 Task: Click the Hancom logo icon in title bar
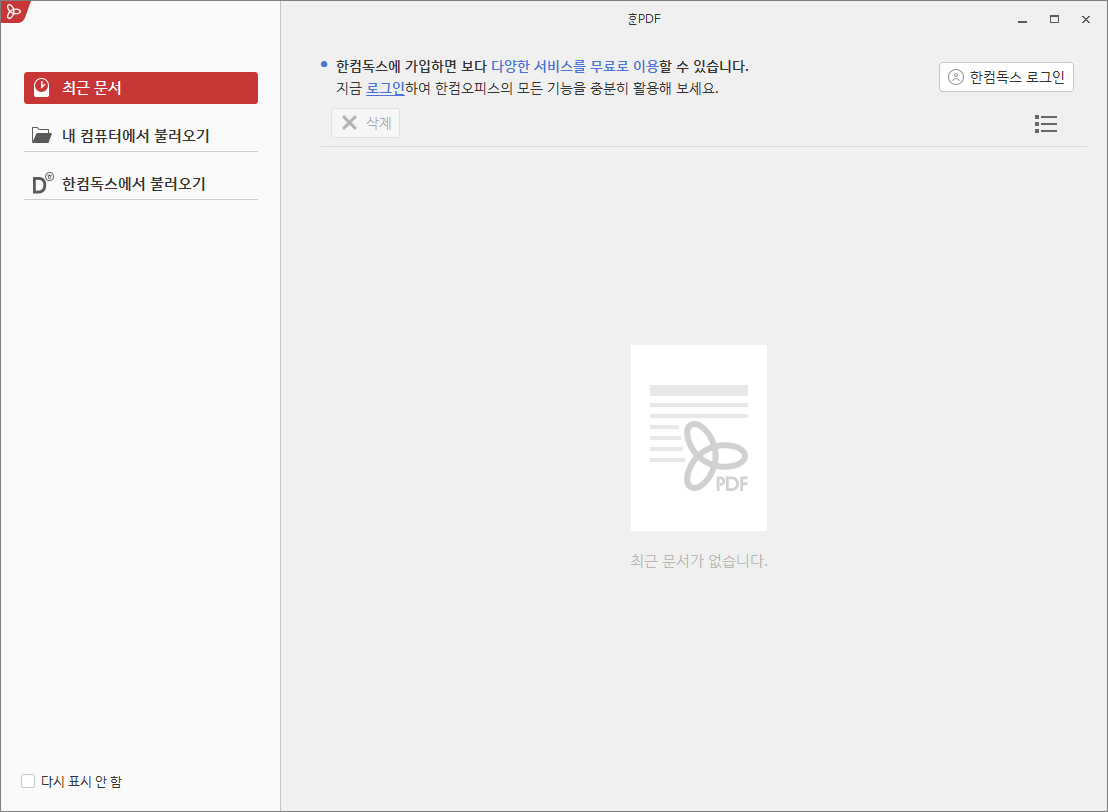pyautogui.click(x=14, y=11)
